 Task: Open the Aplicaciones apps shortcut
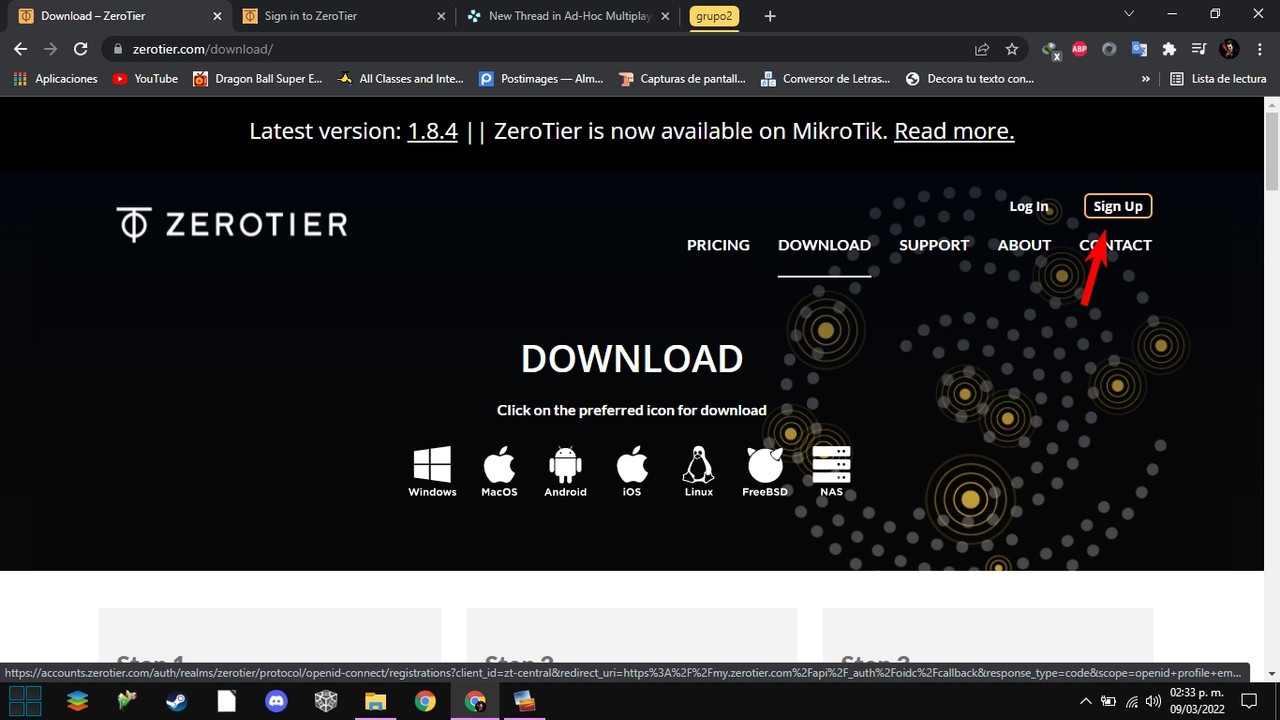[x=56, y=79]
